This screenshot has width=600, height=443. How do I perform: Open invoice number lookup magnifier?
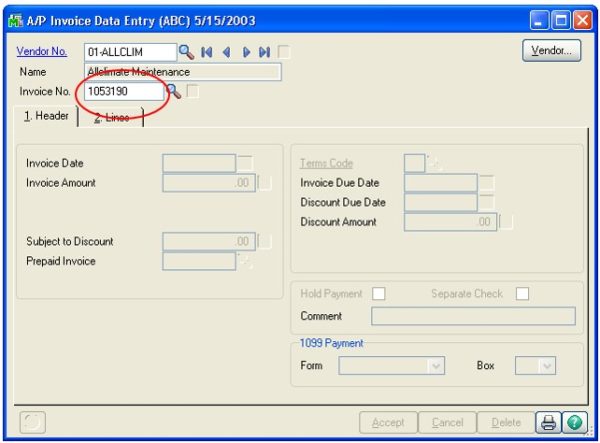[174, 91]
